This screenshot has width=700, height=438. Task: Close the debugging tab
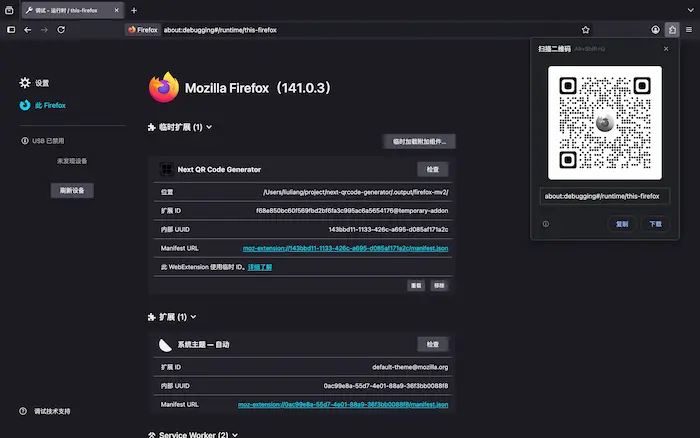(x=117, y=10)
